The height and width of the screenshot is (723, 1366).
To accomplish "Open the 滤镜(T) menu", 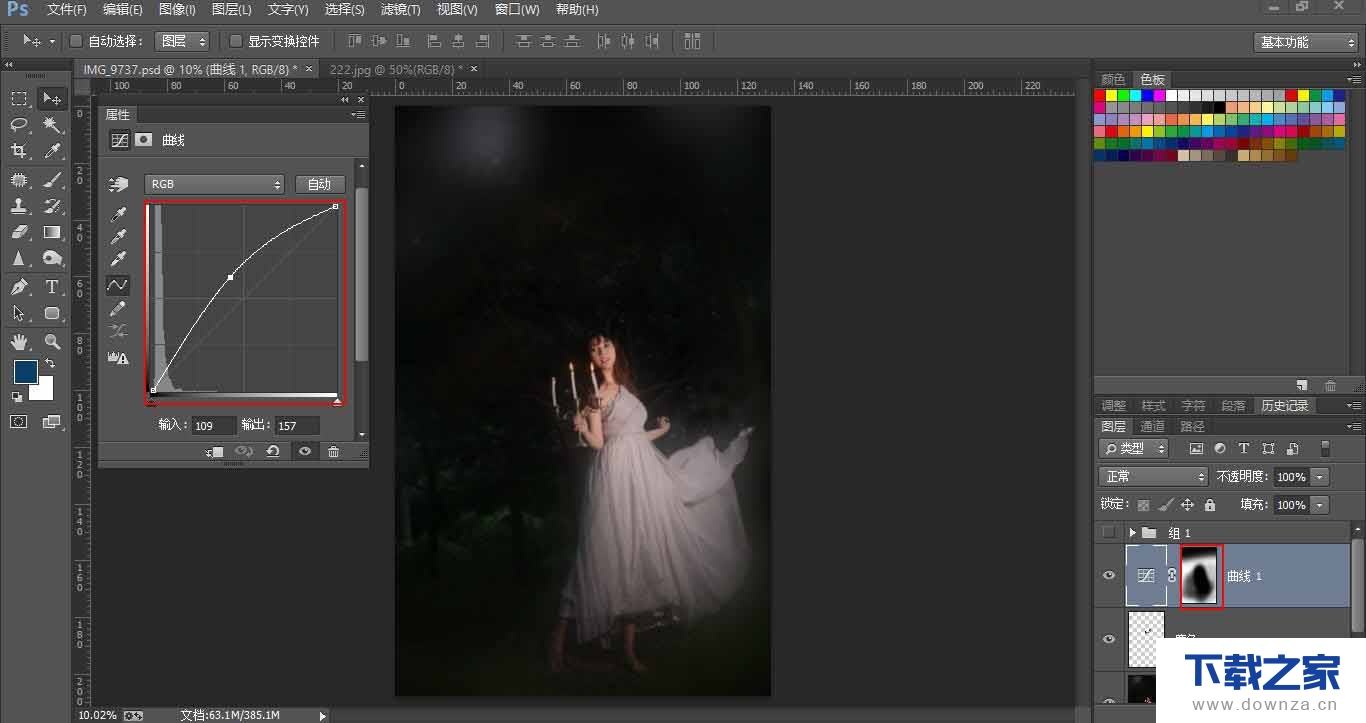I will (401, 10).
